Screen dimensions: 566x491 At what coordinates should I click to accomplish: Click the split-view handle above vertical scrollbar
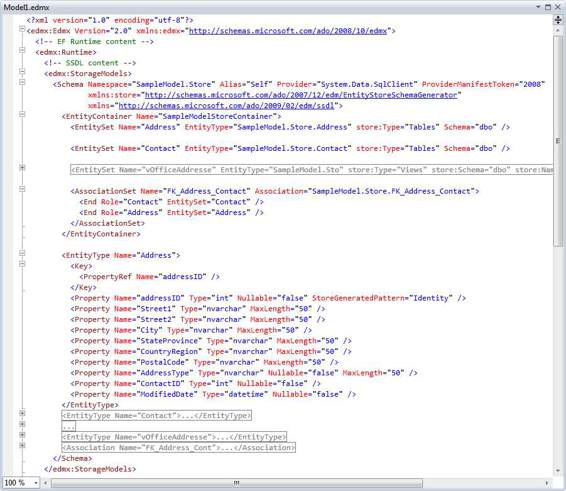click(x=558, y=20)
